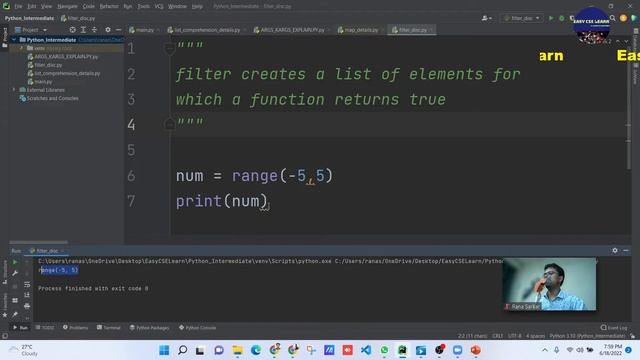The height and width of the screenshot is (360, 640).
Task: Hide the Project tool window
Action: (118, 30)
